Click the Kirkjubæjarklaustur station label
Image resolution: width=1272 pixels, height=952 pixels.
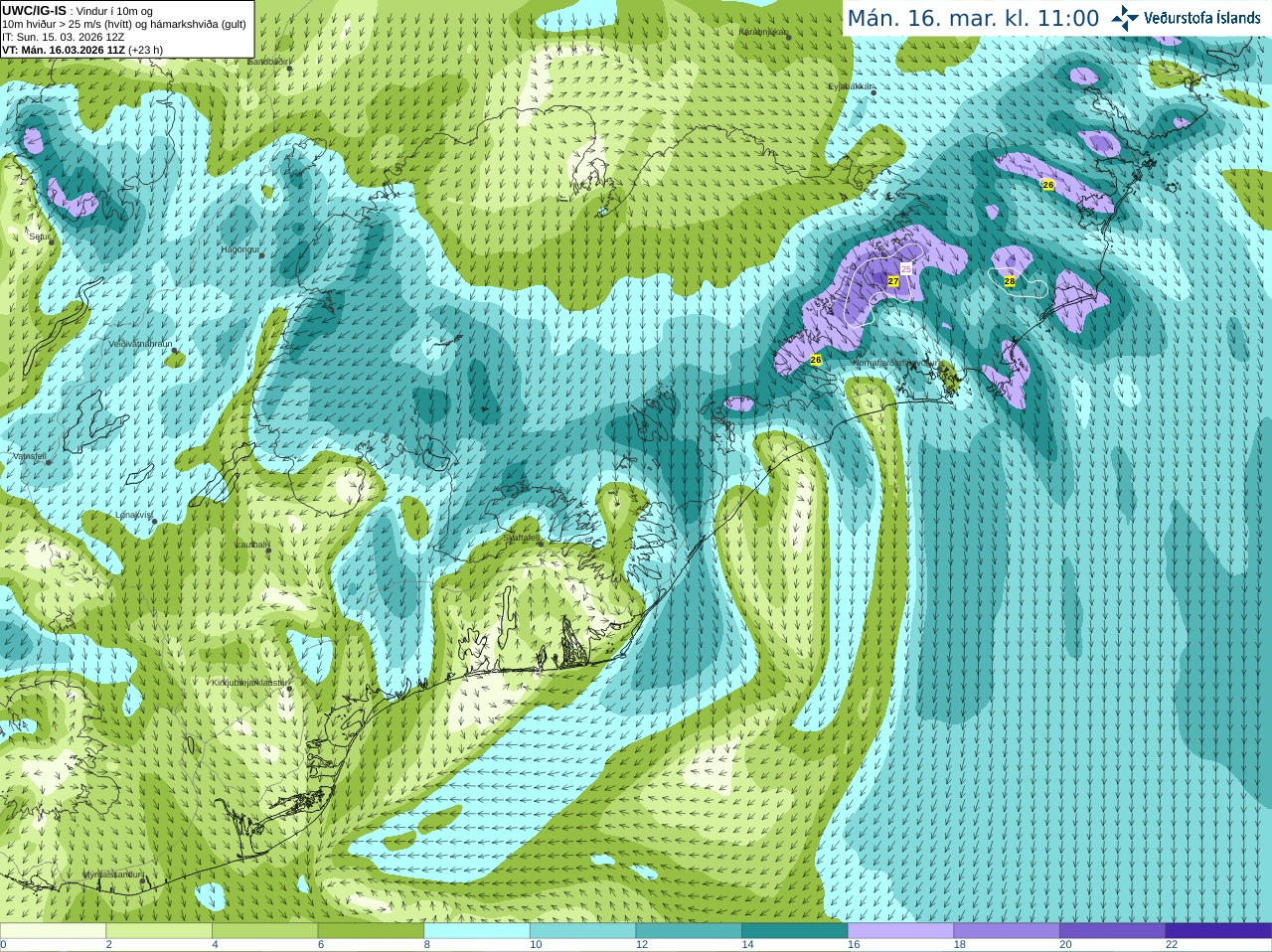249,683
